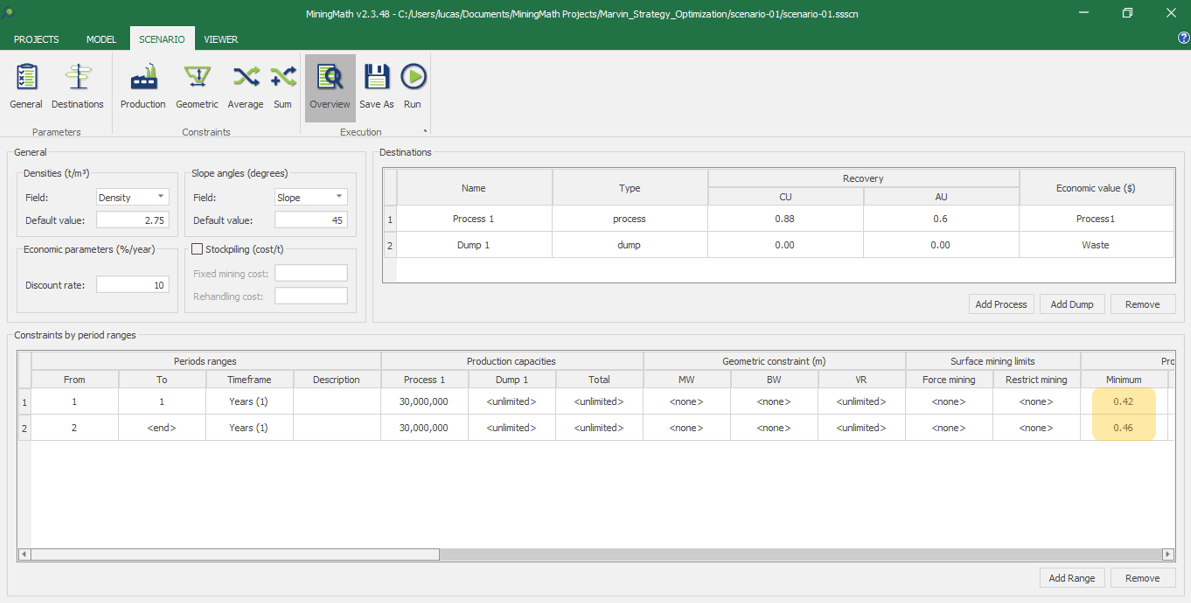The width and height of the screenshot is (1191, 603).
Task: Switch to the MODEL tab
Action: tap(101, 39)
